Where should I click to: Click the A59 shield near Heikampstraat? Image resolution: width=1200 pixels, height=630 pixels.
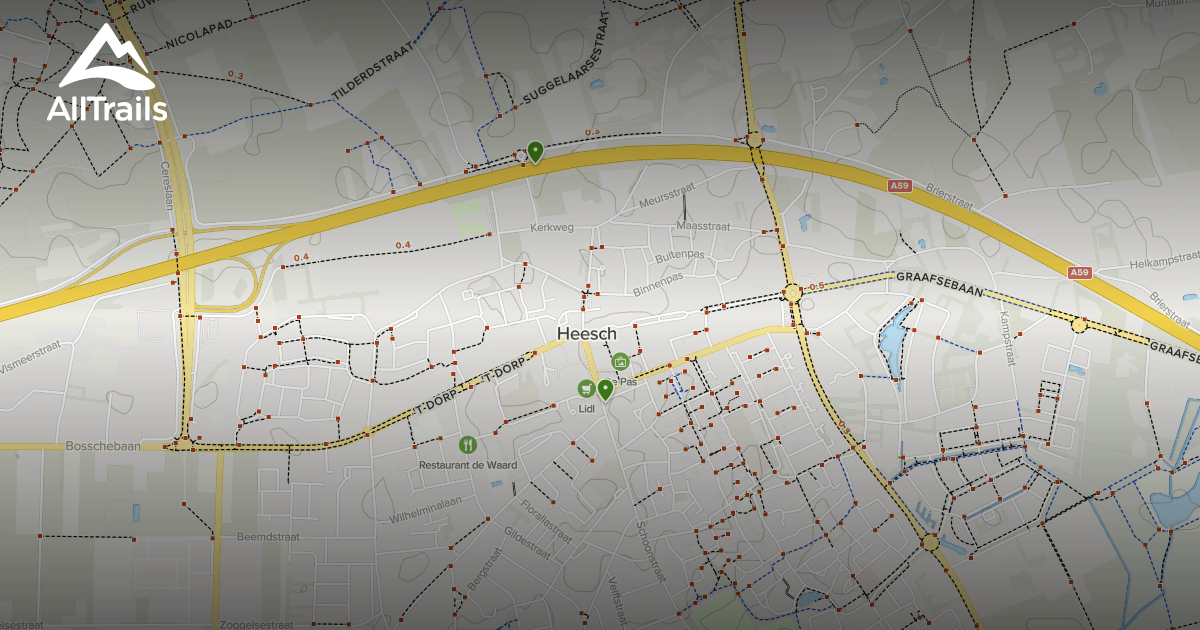(1078, 272)
